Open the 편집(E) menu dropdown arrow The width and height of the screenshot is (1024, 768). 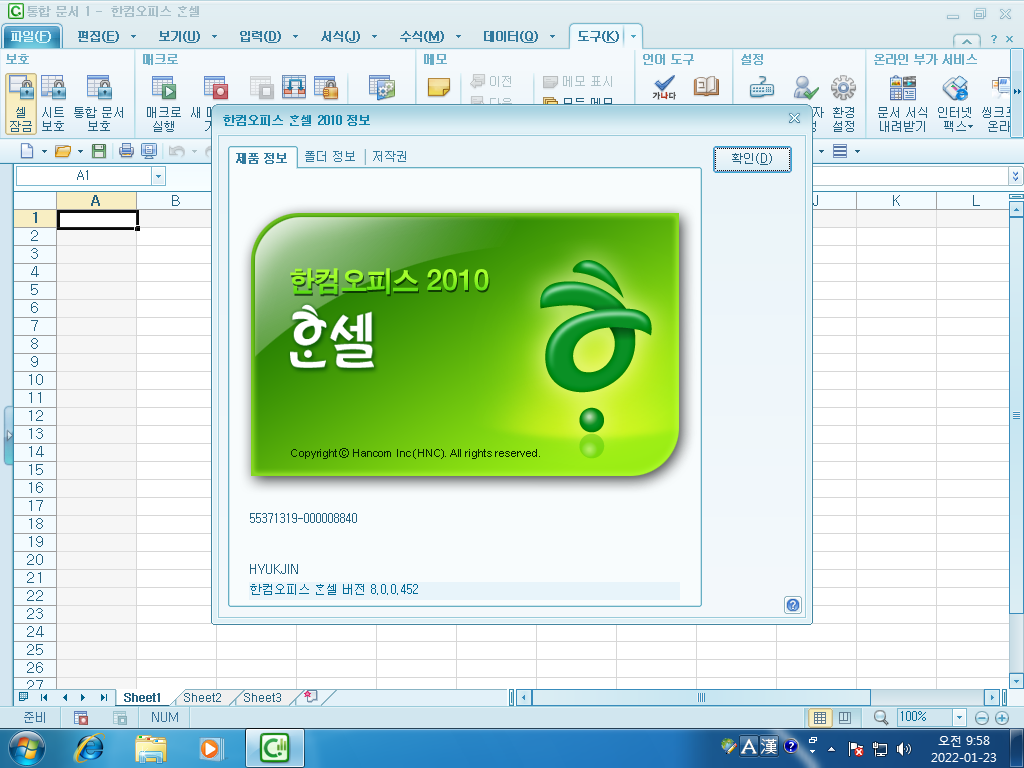click(x=133, y=37)
